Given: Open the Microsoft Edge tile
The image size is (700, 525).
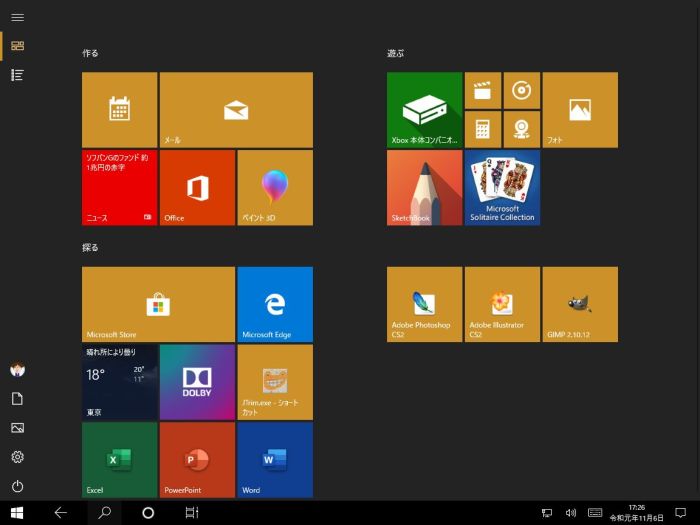Looking at the screenshot, I should pyautogui.click(x=274, y=304).
